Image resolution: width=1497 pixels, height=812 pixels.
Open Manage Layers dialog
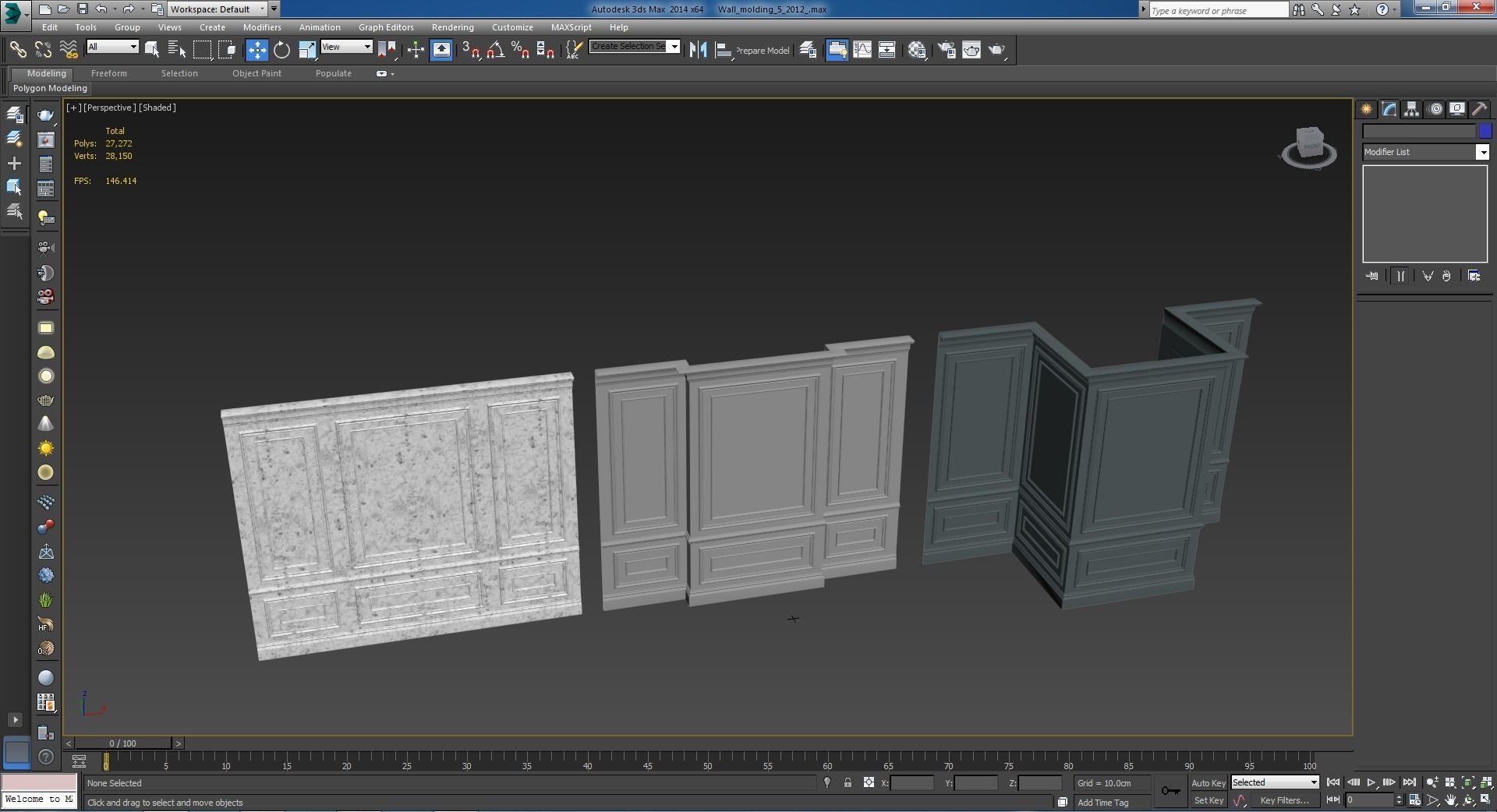pyautogui.click(x=809, y=50)
